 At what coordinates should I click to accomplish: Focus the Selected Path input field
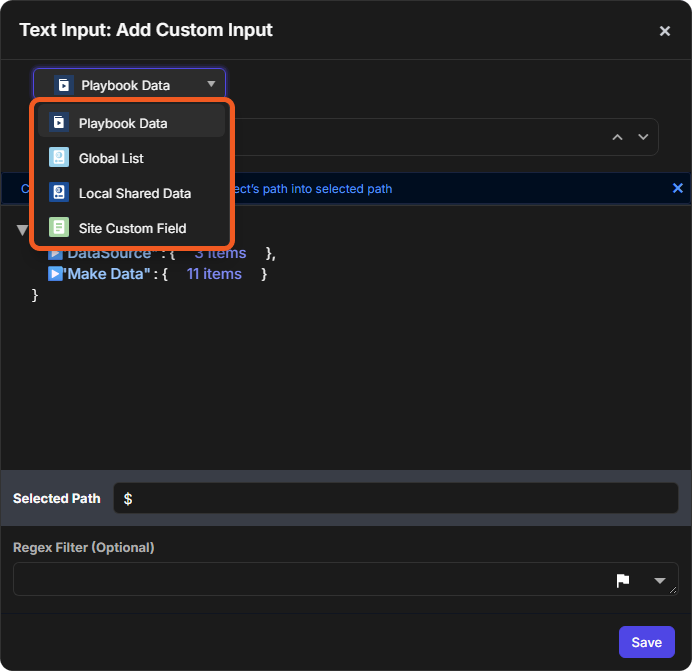pos(395,498)
